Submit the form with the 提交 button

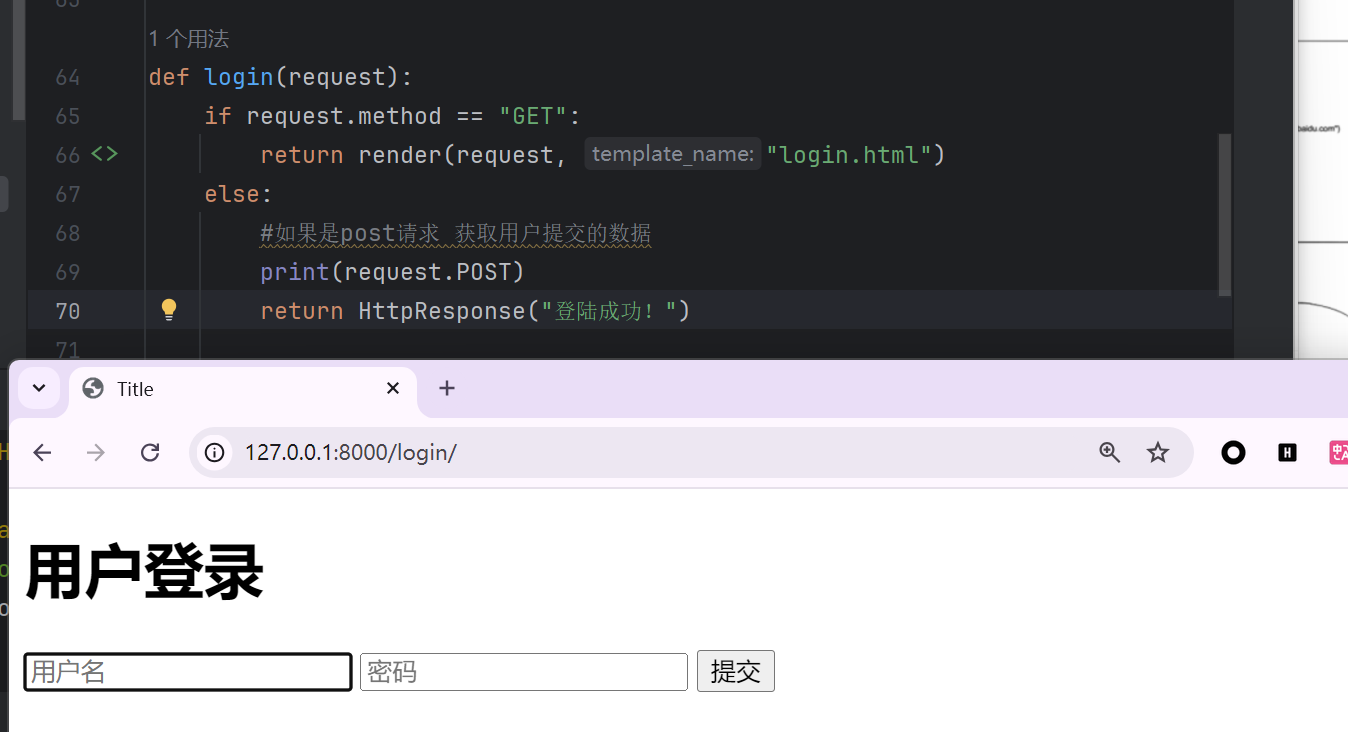point(736,671)
